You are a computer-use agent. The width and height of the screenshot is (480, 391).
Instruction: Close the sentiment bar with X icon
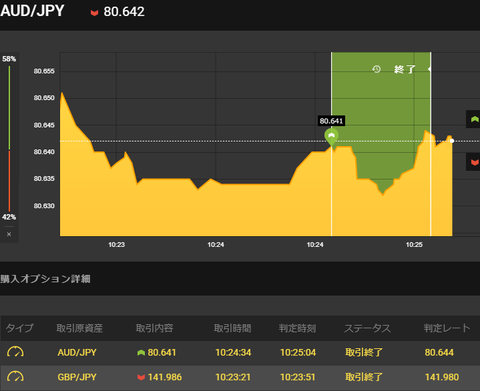(x=9, y=234)
